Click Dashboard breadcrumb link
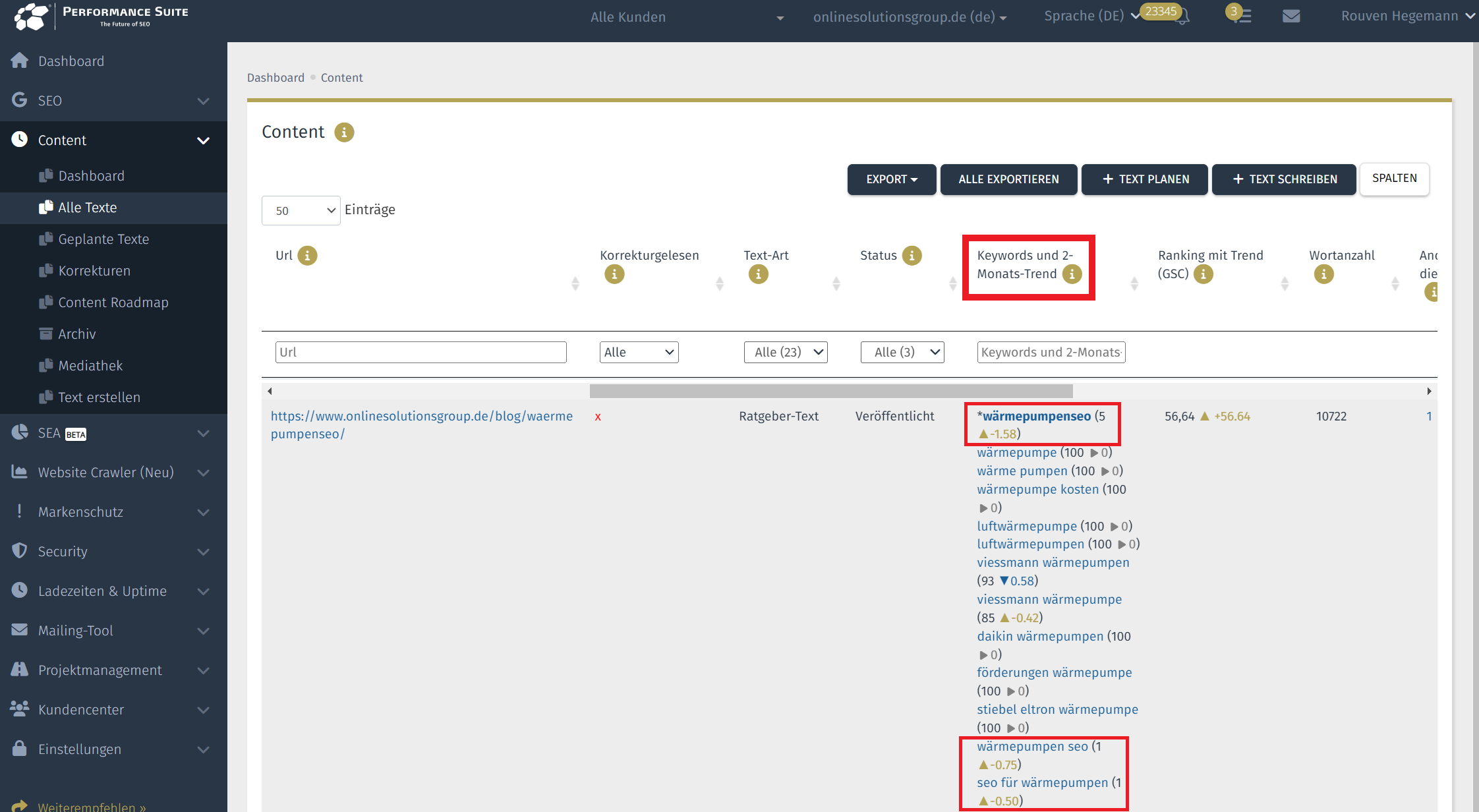 tap(275, 78)
